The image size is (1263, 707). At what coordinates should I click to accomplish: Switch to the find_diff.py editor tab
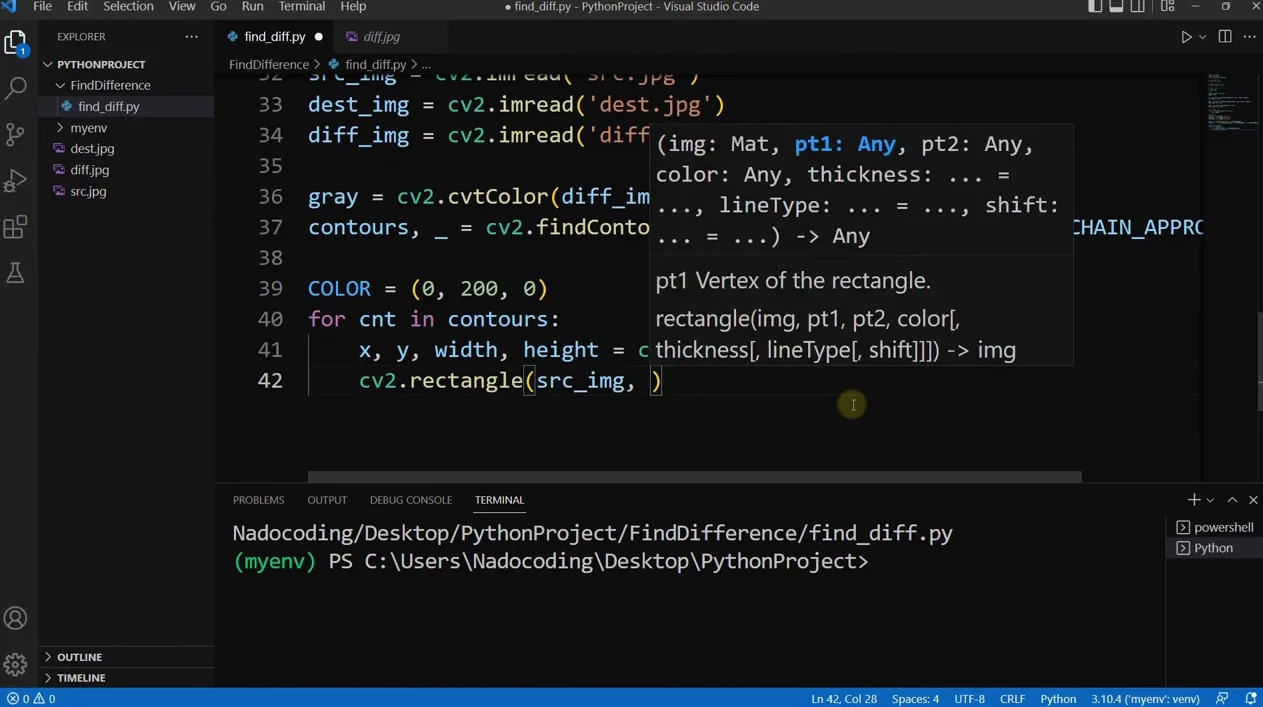[x=275, y=37]
